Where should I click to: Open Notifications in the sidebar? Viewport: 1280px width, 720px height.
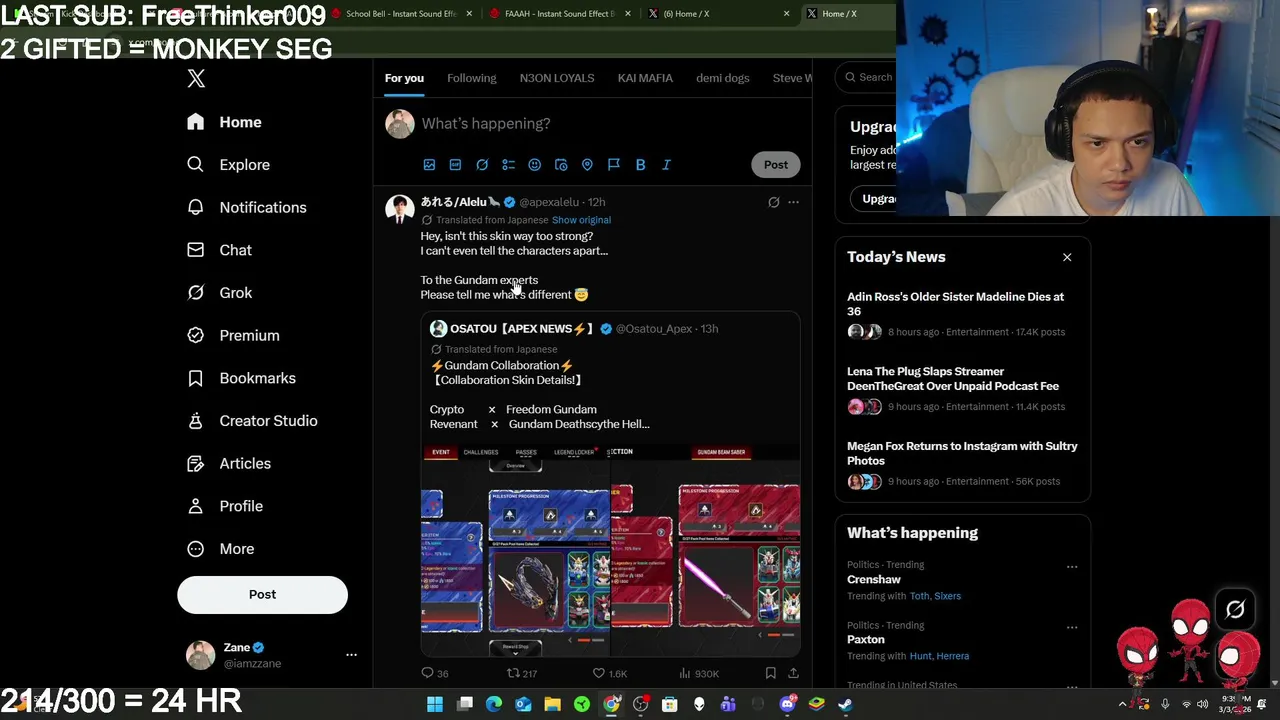(246, 207)
